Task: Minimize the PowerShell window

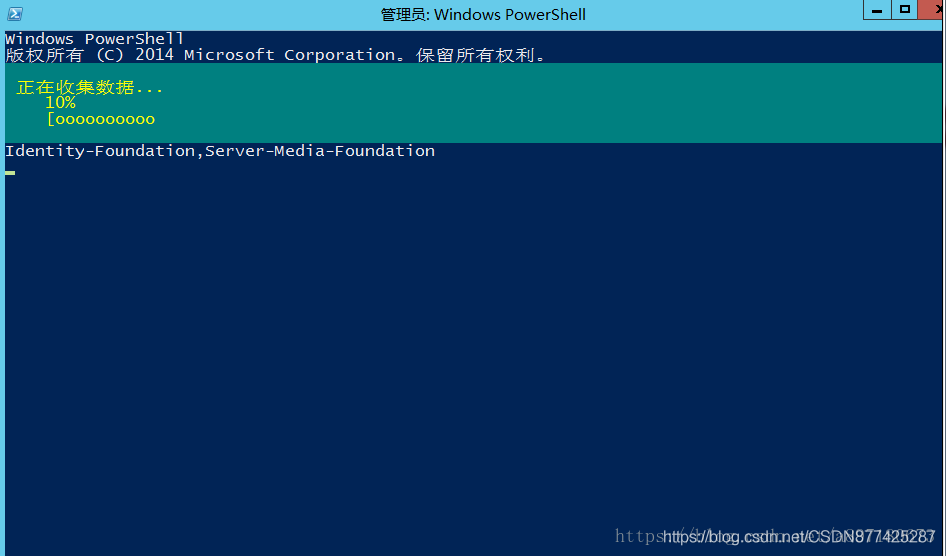Action: pos(877,10)
